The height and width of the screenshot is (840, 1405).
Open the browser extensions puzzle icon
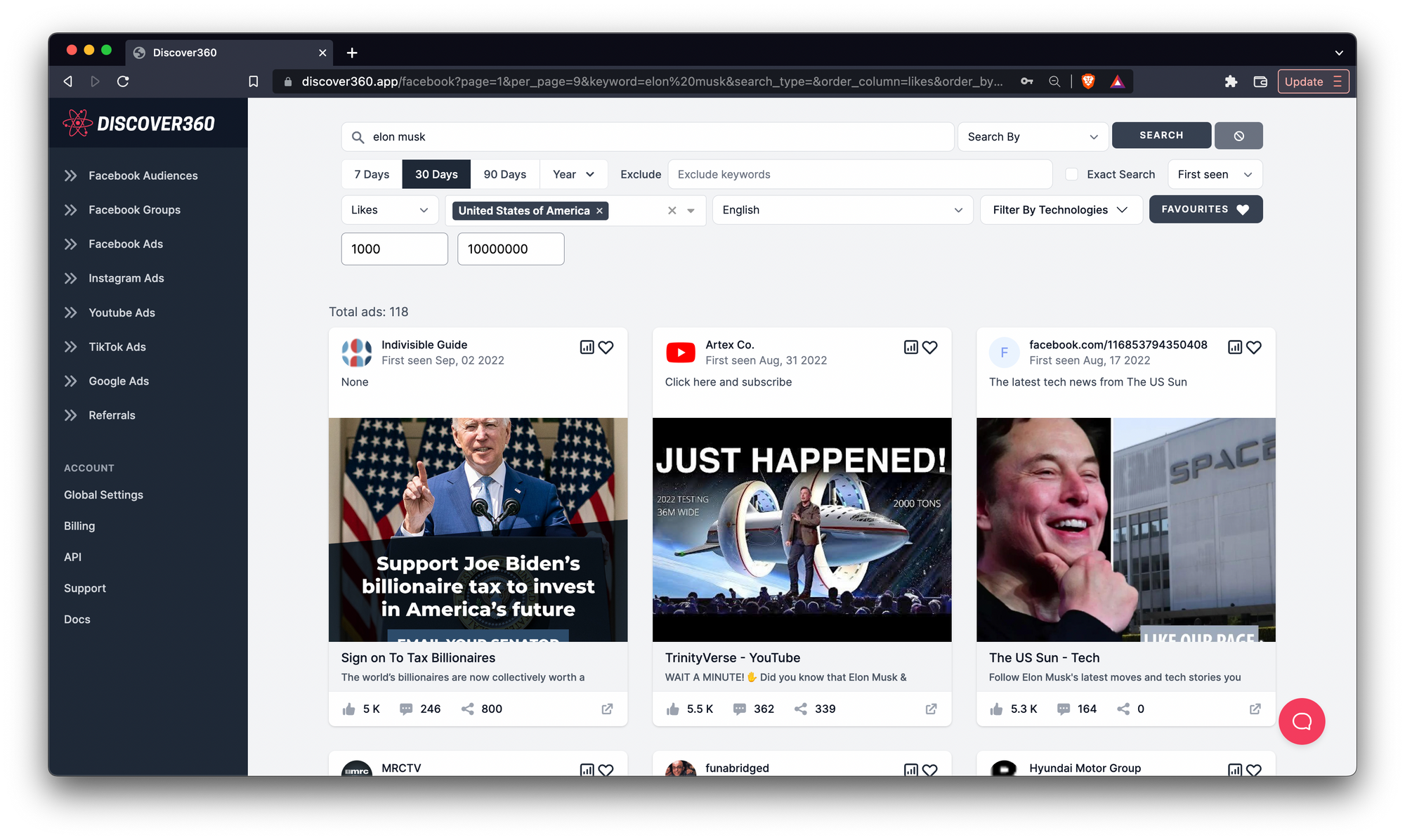point(1231,81)
